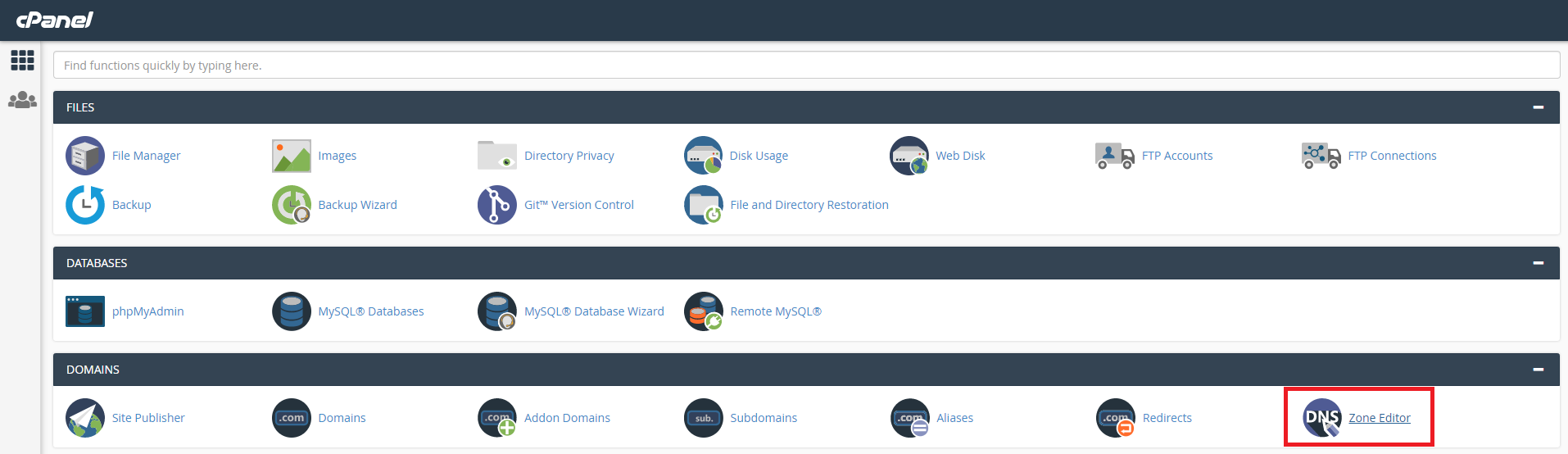This screenshot has height=454, width=1568.
Task: Open the Git Version Control icon
Action: (x=497, y=205)
